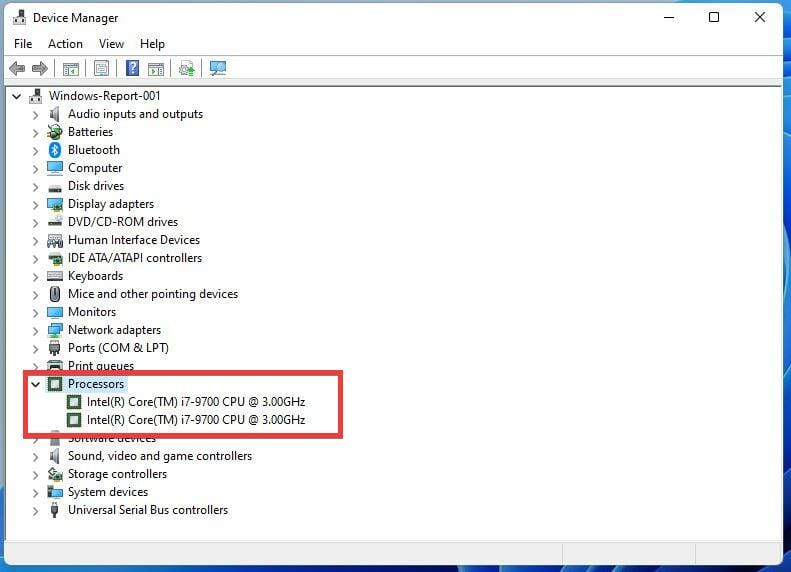Click the Sound video controllers speaker icon

point(54,456)
